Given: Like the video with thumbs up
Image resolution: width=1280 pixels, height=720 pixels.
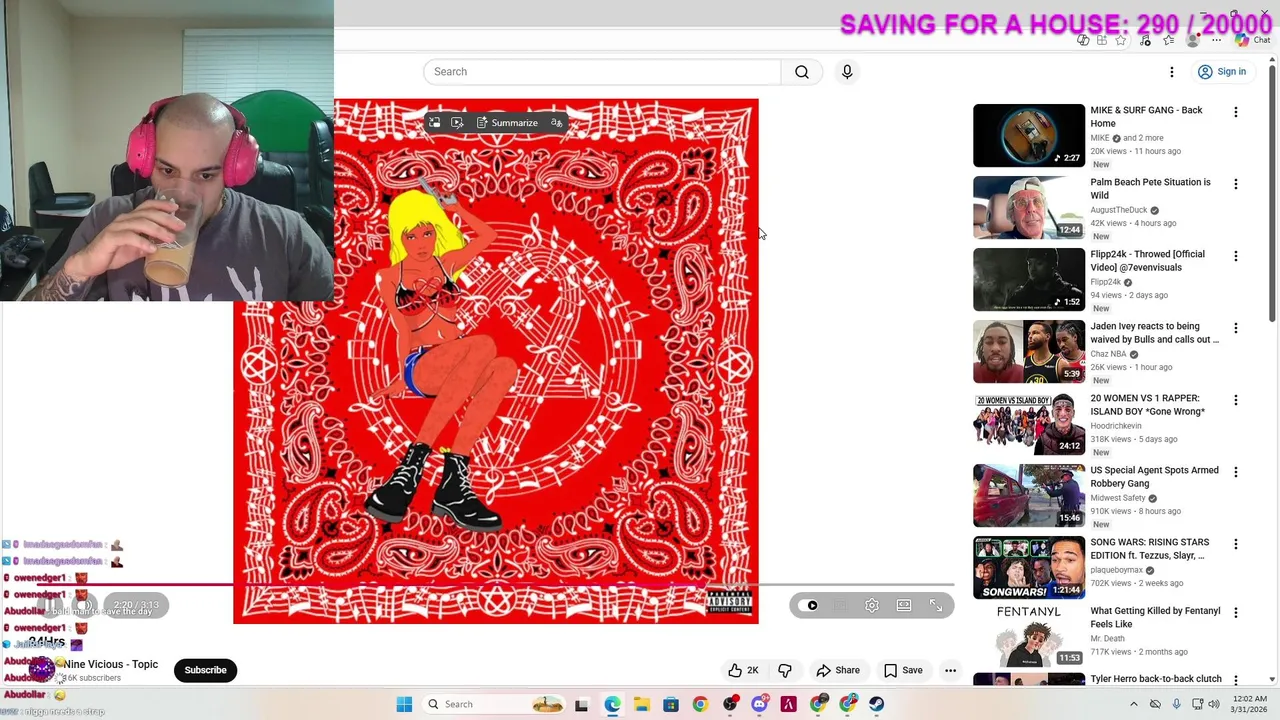Looking at the screenshot, I should coord(744,671).
